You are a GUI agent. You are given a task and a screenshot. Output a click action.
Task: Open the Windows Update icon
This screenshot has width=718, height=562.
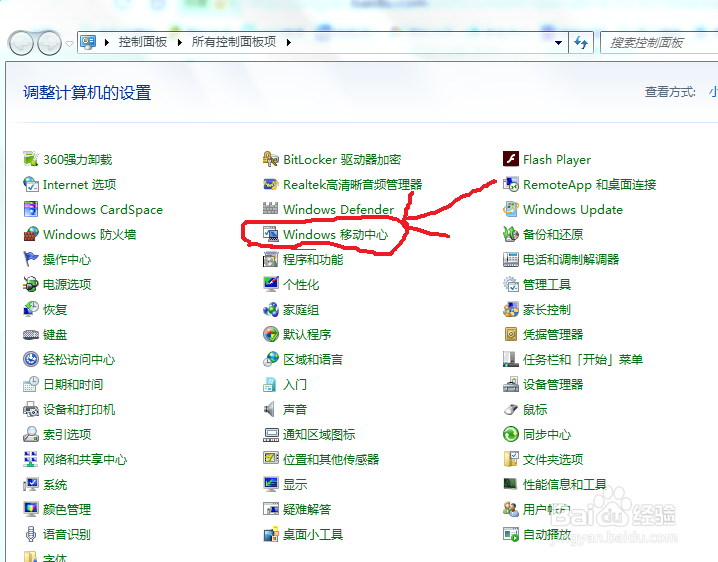511,209
